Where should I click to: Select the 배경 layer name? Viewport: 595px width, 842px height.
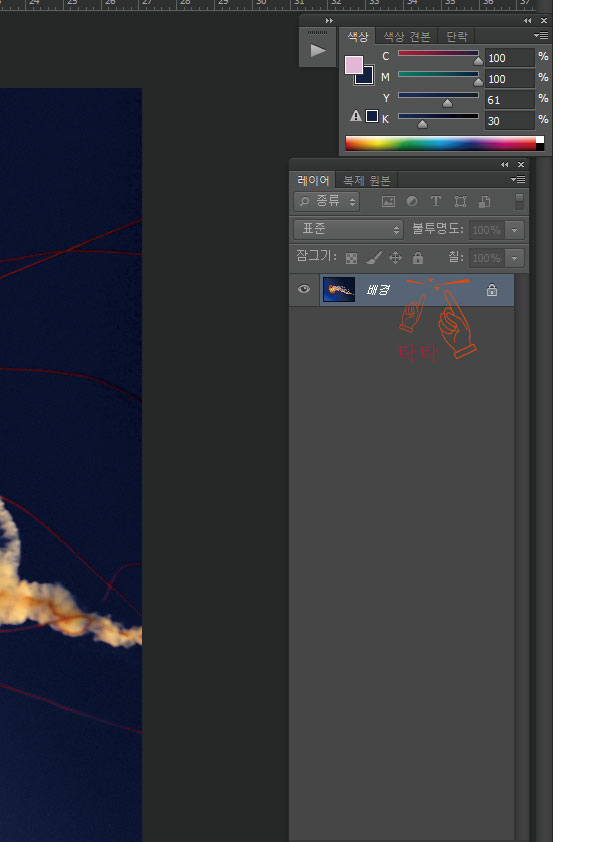[x=378, y=291]
